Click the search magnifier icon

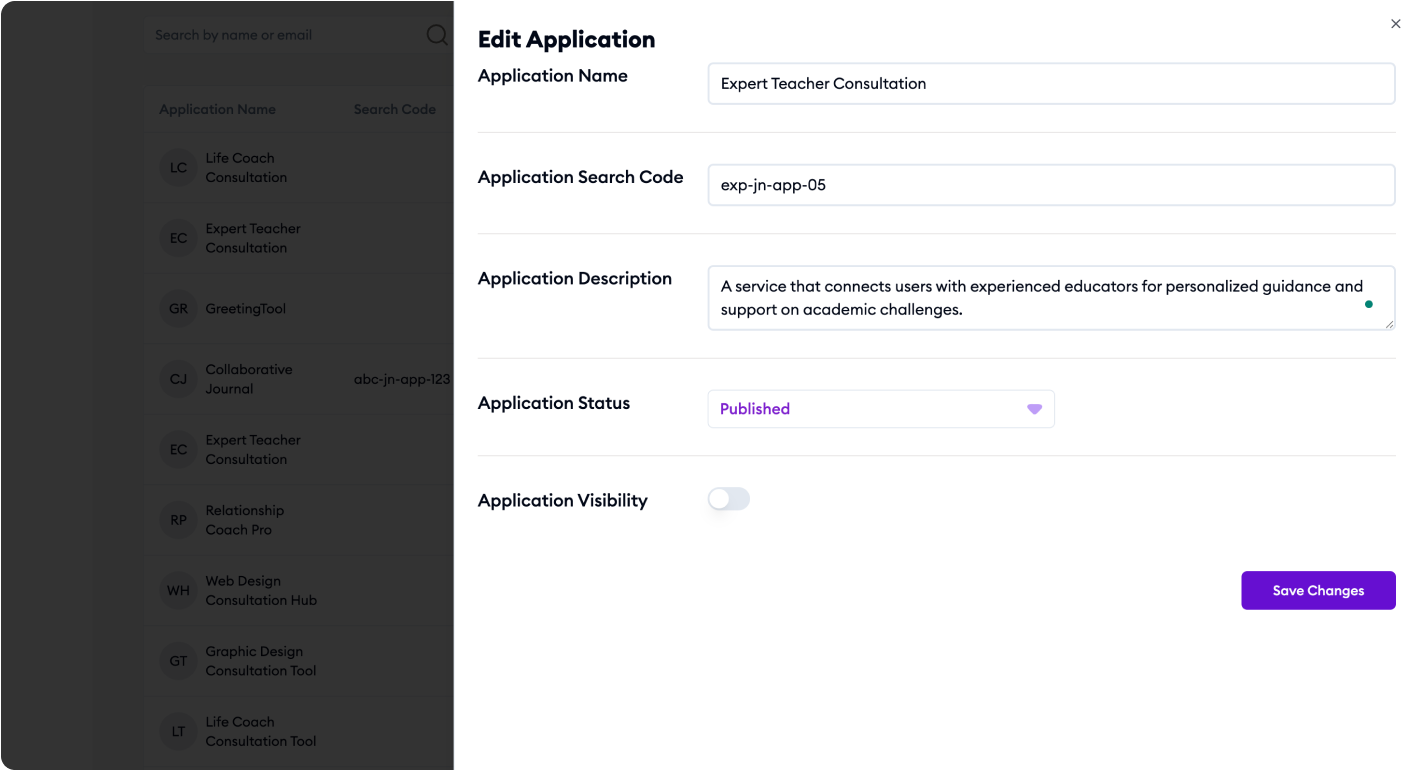(438, 35)
